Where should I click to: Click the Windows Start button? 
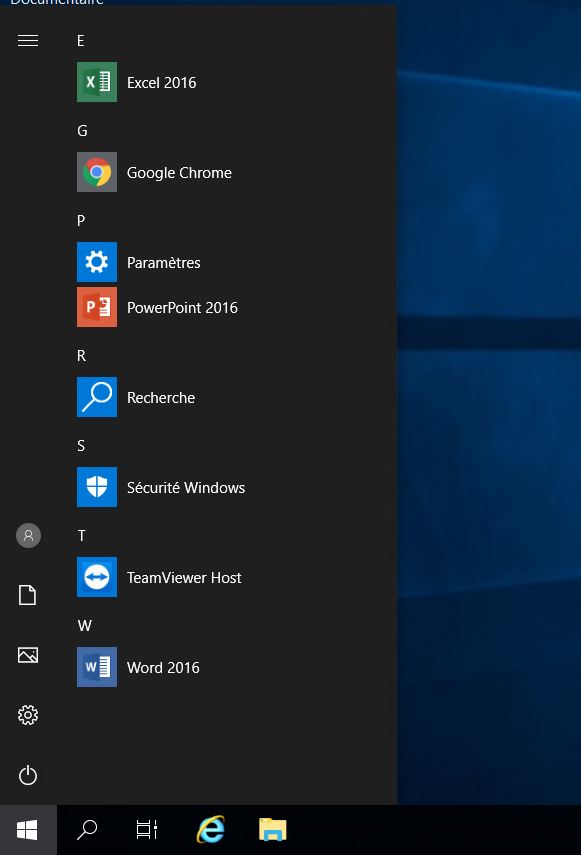(x=28, y=830)
